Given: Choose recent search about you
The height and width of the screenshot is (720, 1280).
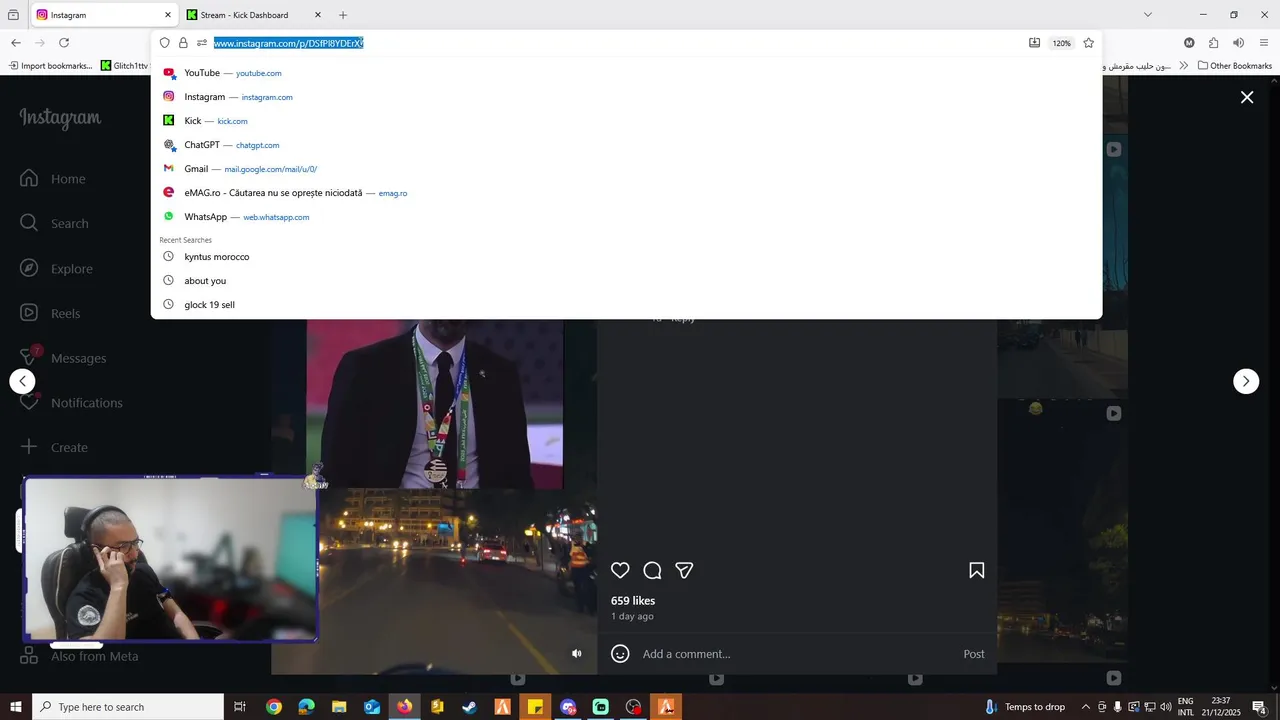Looking at the screenshot, I should [x=626, y=281].
